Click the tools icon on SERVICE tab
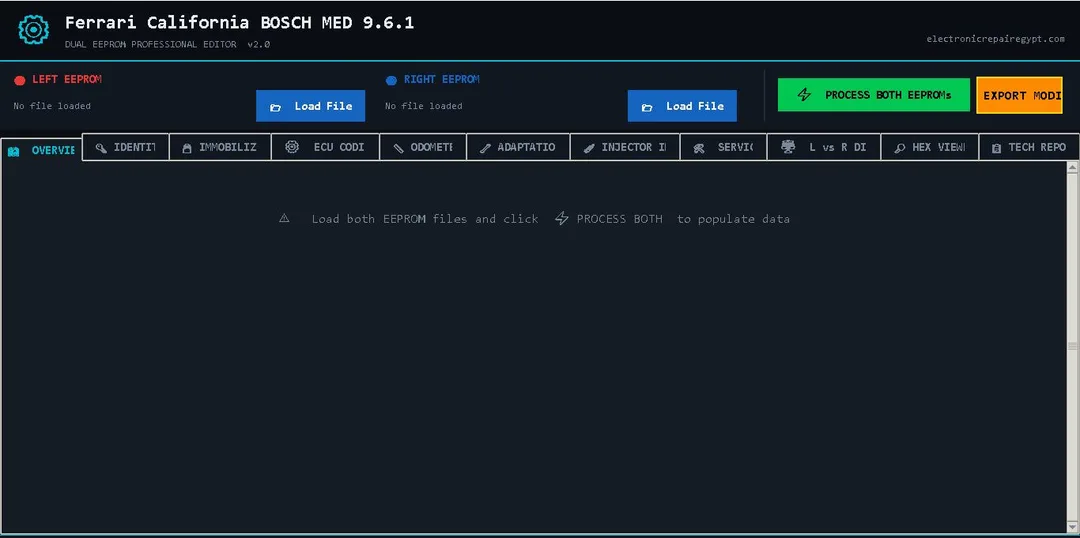Screen dimensions: 1080x538 pos(699,148)
